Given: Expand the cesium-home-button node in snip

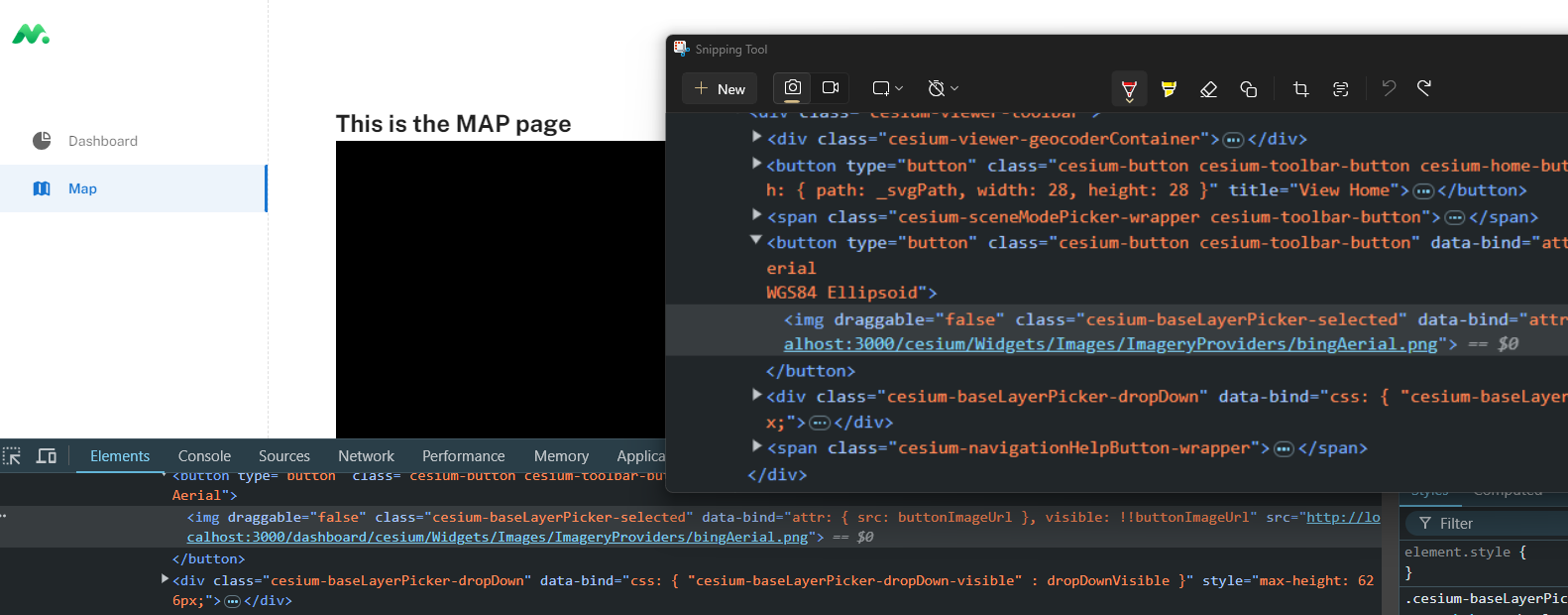Looking at the screenshot, I should [757, 164].
